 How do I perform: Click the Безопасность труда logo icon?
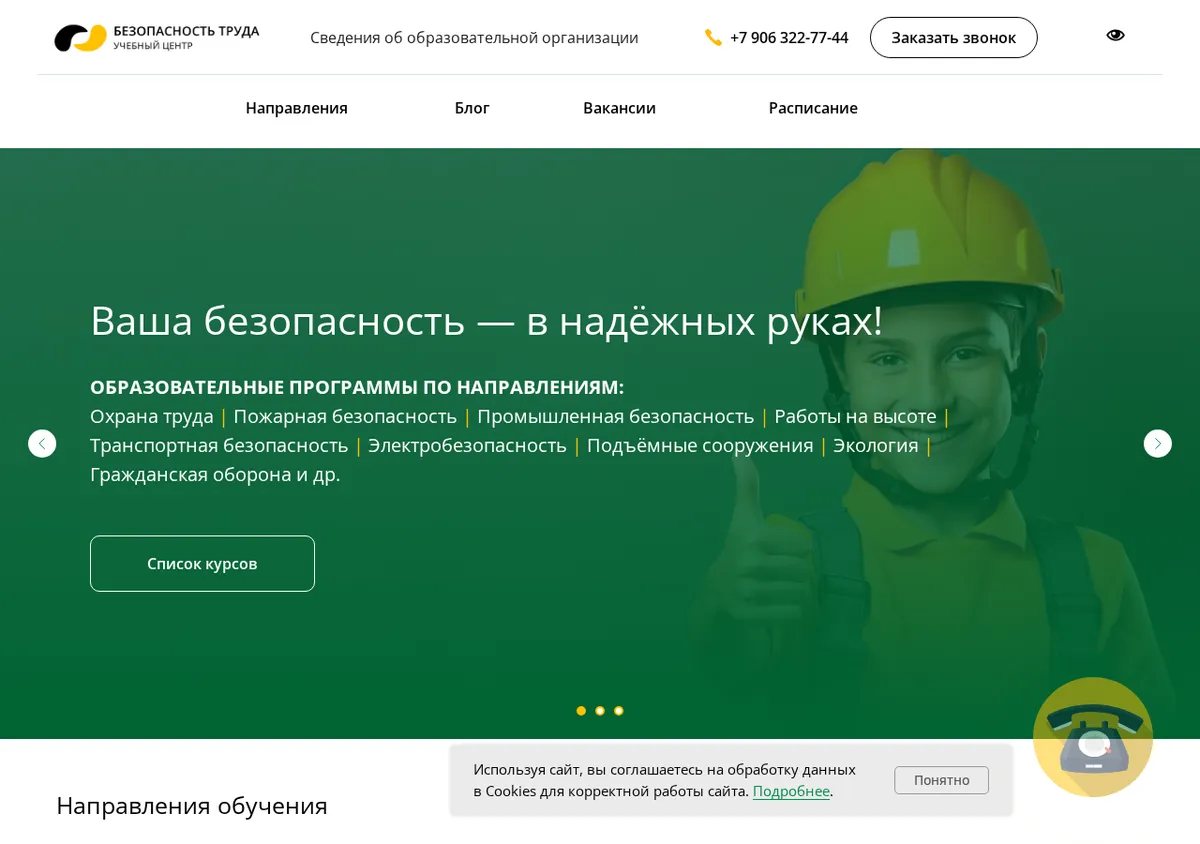80,38
